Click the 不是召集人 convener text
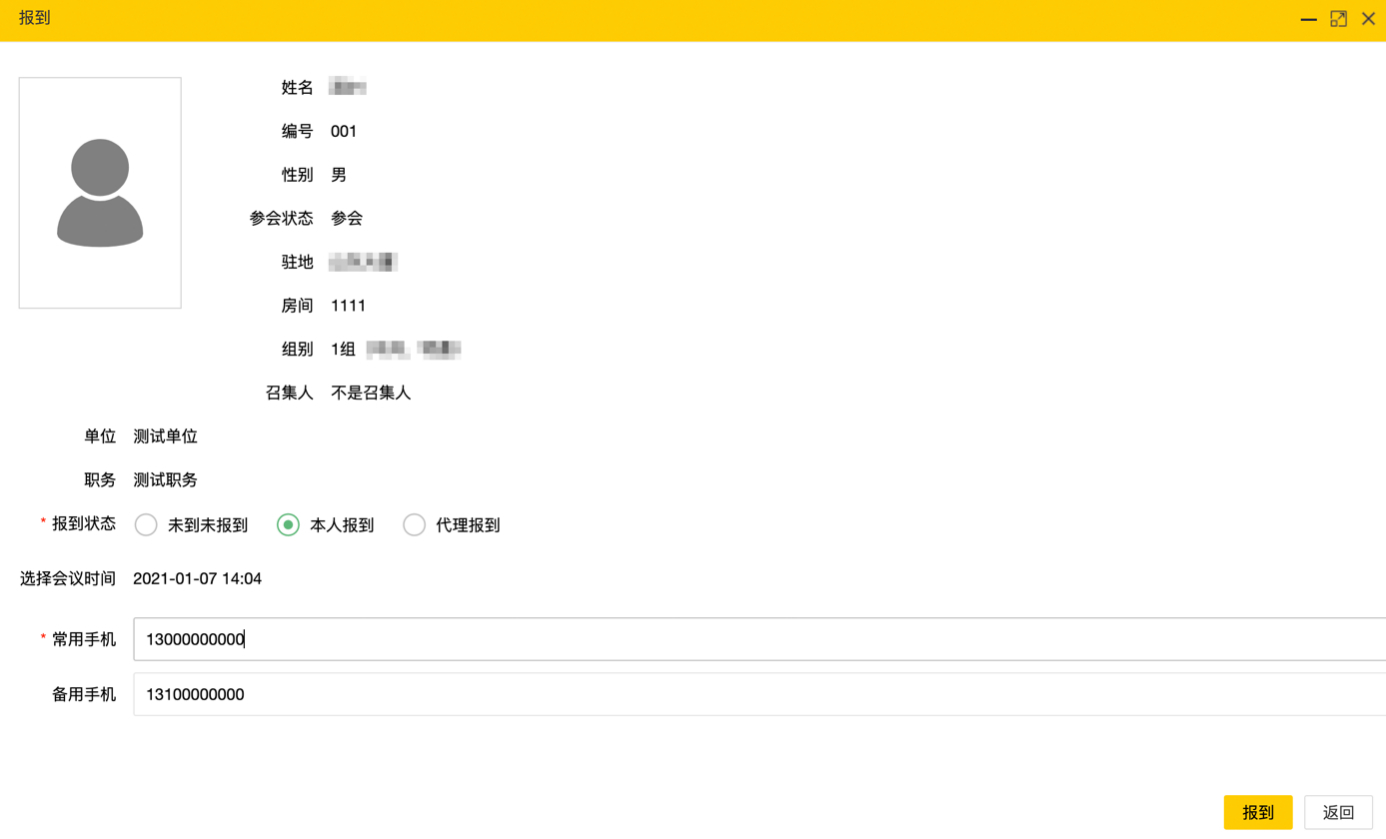This screenshot has height=839, width=1386. [370, 393]
